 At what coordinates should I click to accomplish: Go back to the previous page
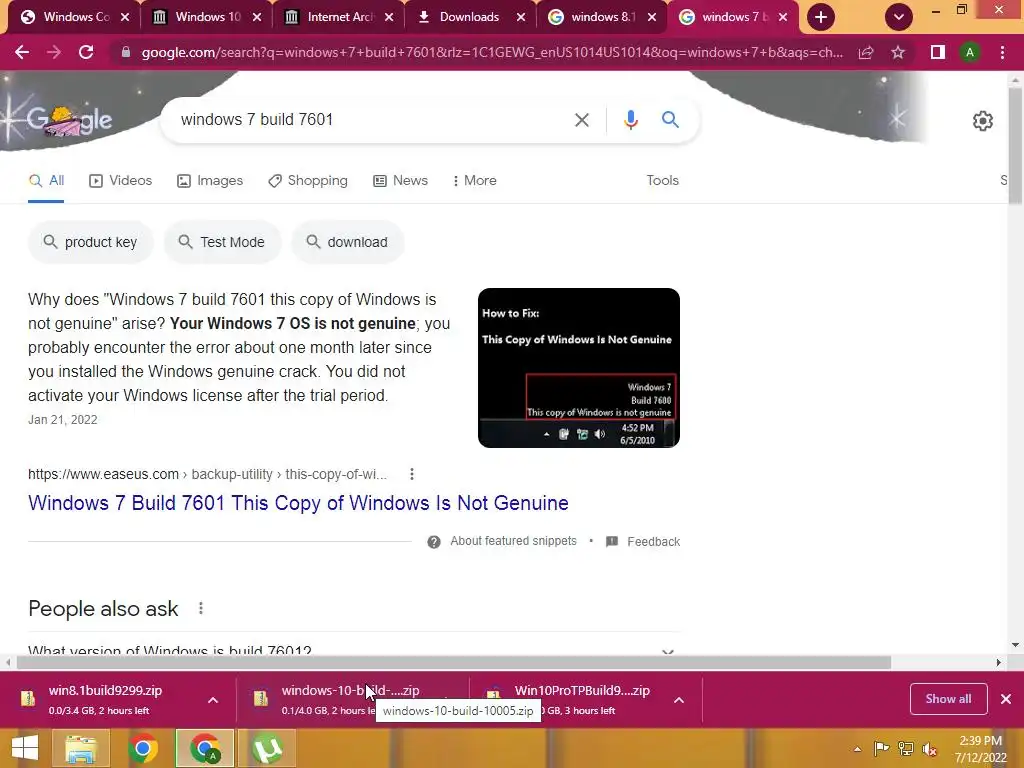coord(22,52)
